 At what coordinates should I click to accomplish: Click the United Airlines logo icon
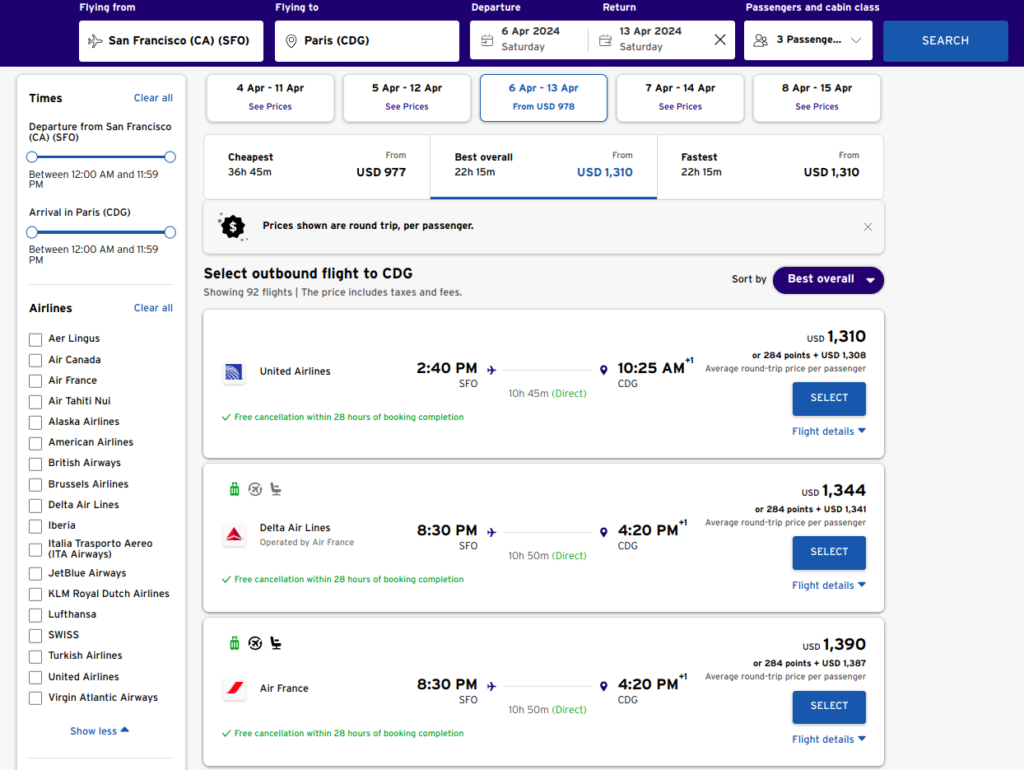tap(233, 372)
